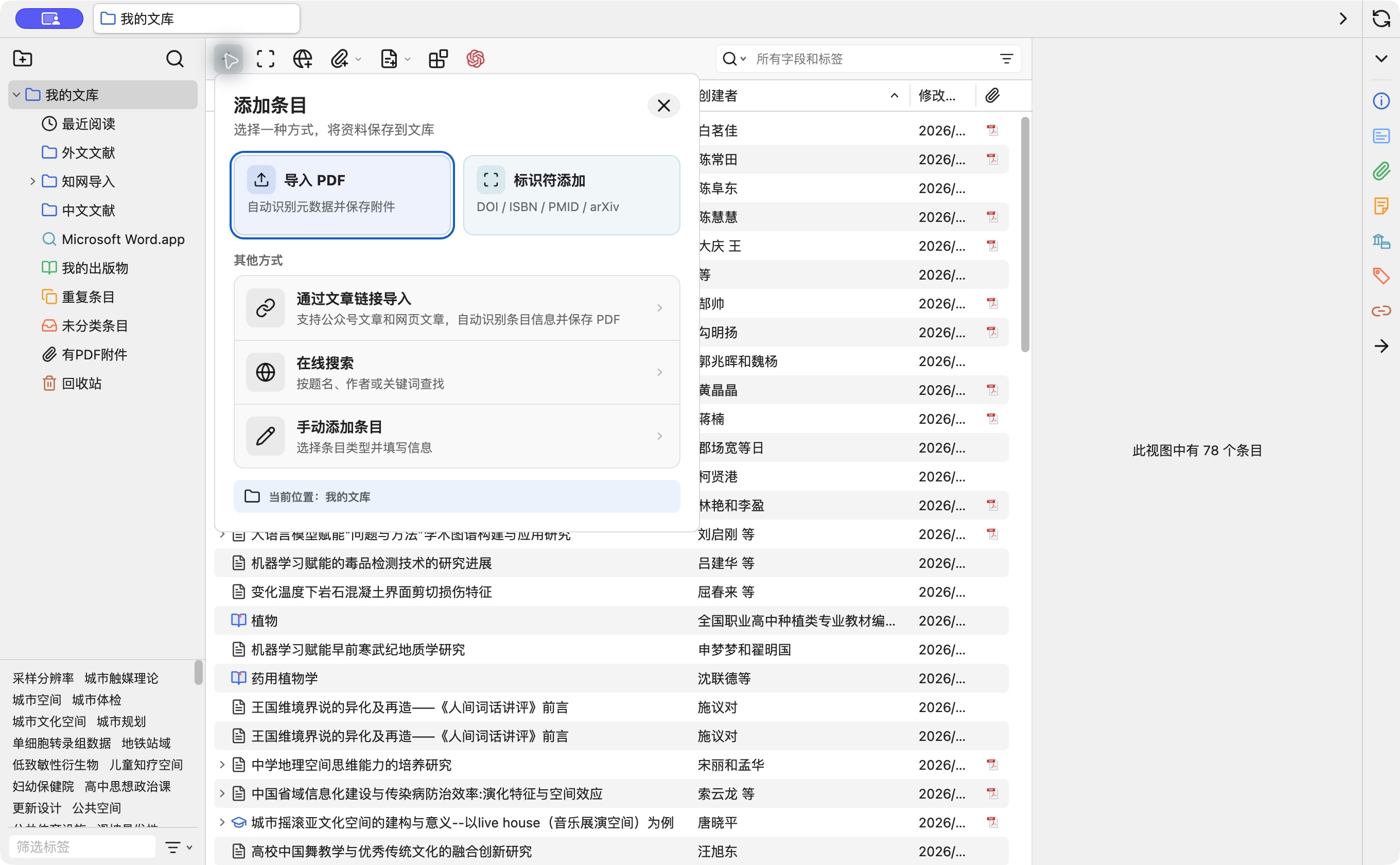
Task: Open the related links pane icon
Action: tap(1381, 311)
